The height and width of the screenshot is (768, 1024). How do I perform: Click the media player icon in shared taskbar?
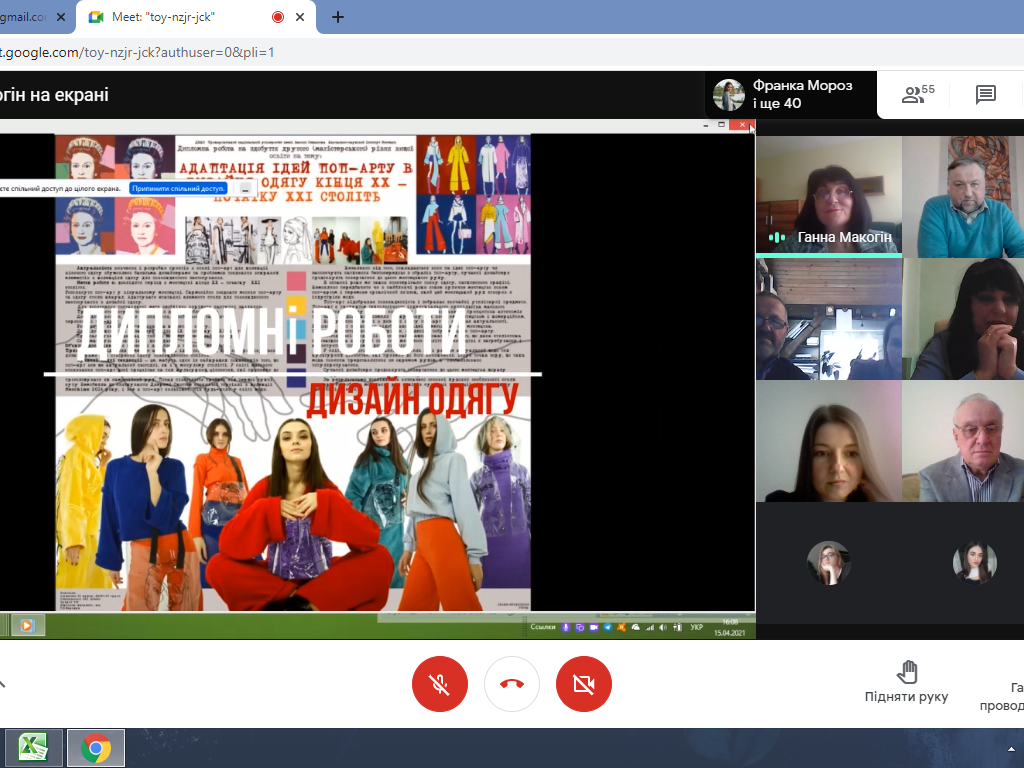[x=27, y=625]
